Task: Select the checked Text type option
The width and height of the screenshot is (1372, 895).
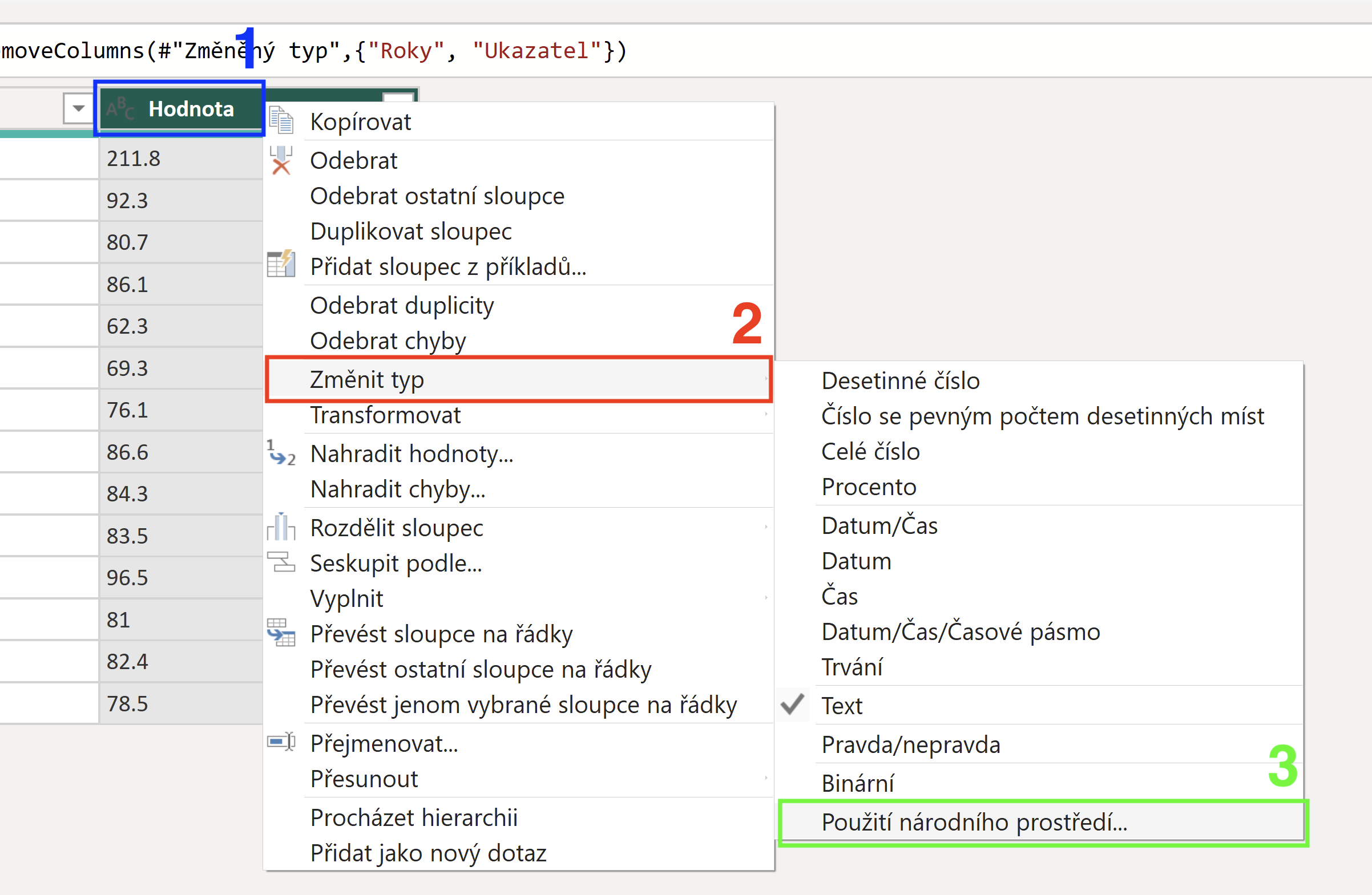Action: pos(1039,706)
